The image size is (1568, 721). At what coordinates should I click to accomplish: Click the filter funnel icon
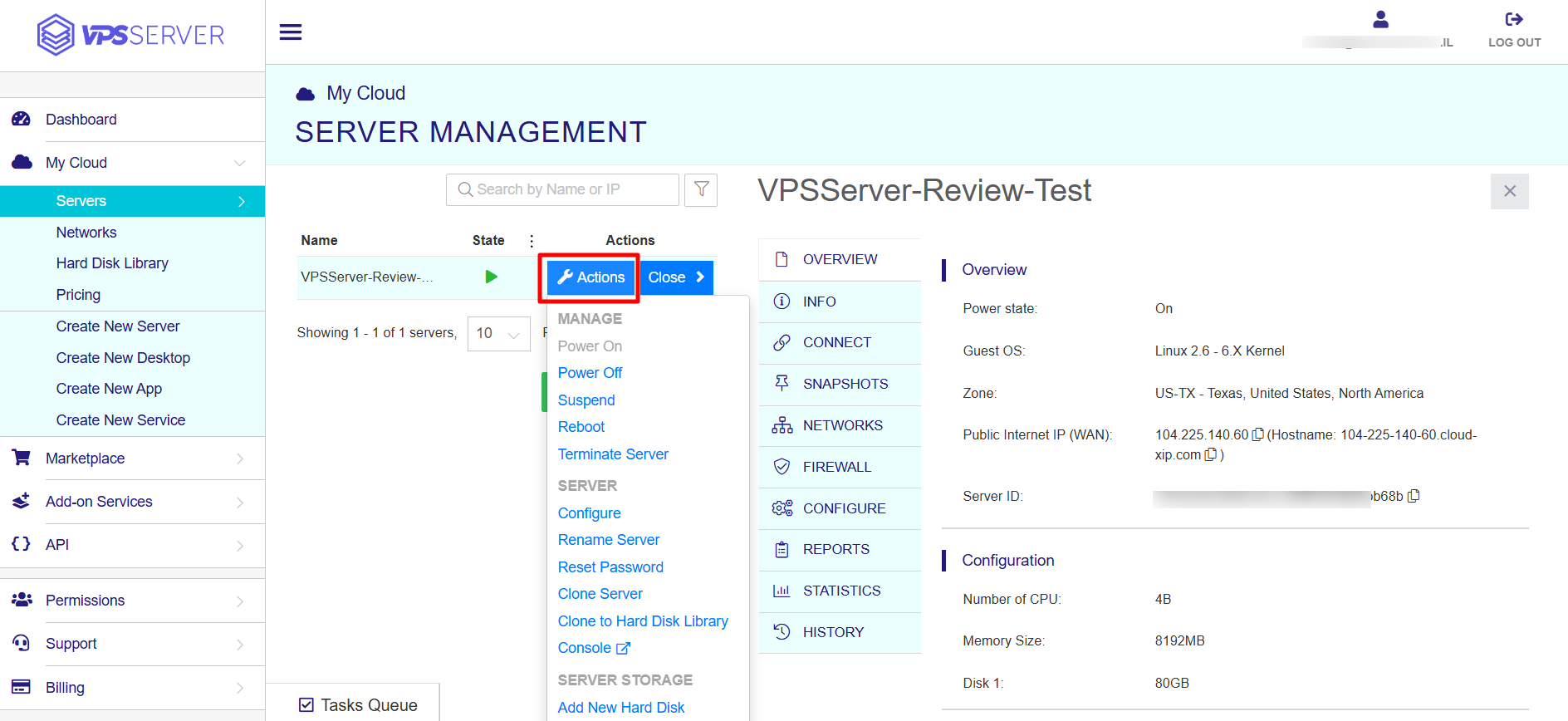[x=701, y=189]
